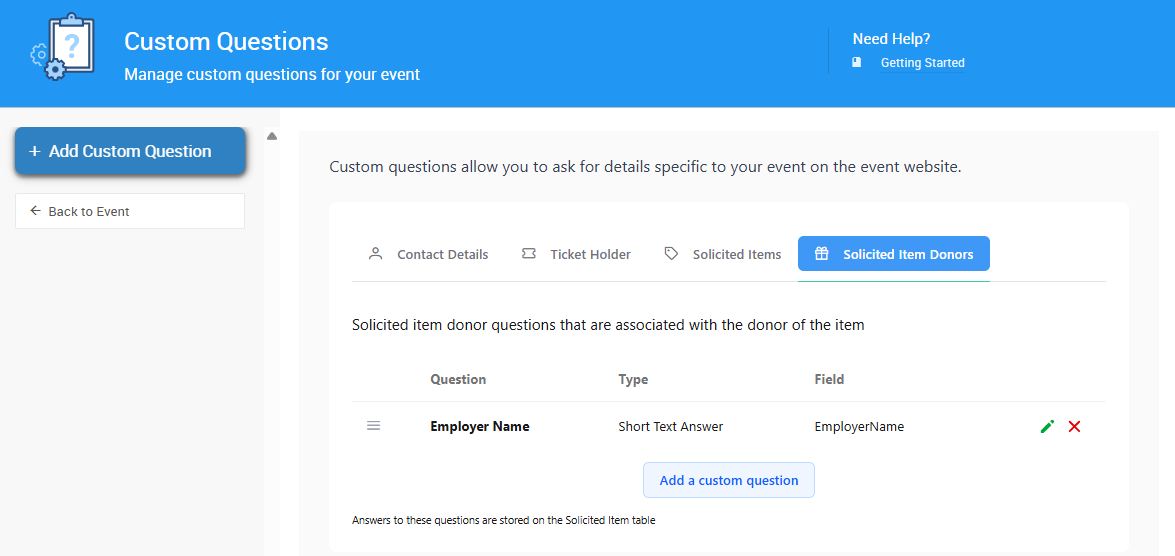Screen dimensions: 1175x556
Task: Click the Custom Questions page title
Action: (x=226, y=41)
